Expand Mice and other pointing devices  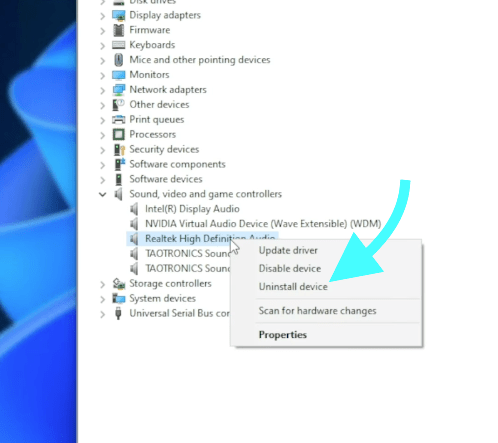[x=103, y=61]
